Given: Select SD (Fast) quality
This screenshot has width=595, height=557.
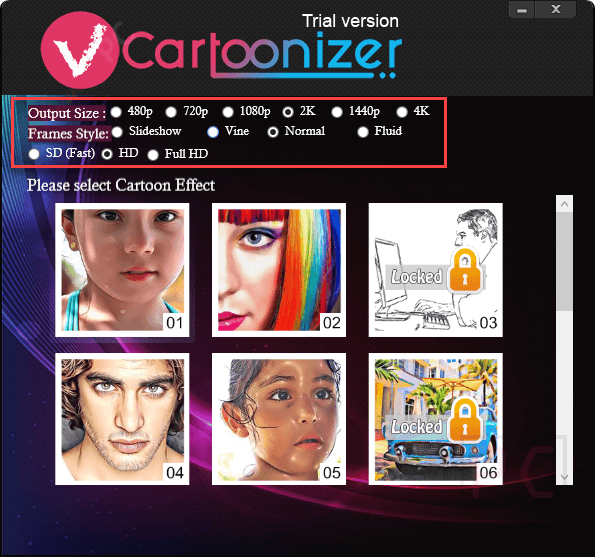Looking at the screenshot, I should point(34,154).
